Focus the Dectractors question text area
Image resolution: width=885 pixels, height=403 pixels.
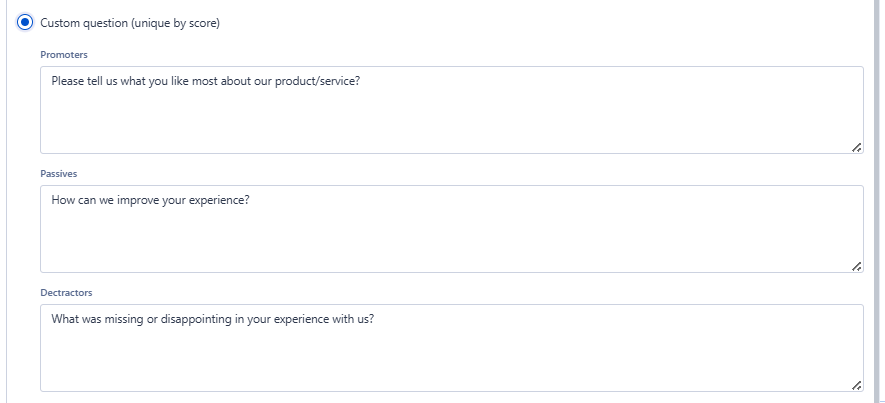click(451, 356)
